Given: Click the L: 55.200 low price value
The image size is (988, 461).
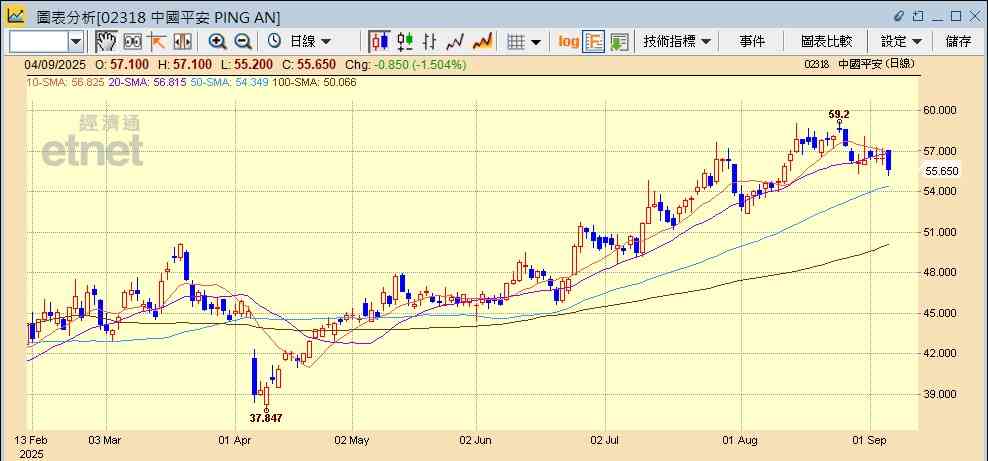Looking at the screenshot, I should [248, 65].
